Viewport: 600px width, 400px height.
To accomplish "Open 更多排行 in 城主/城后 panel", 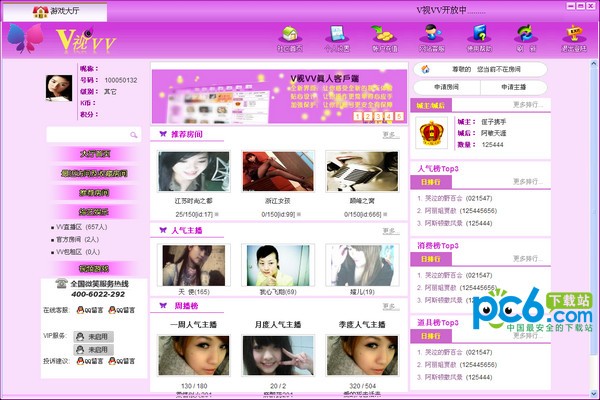I will pos(528,104).
